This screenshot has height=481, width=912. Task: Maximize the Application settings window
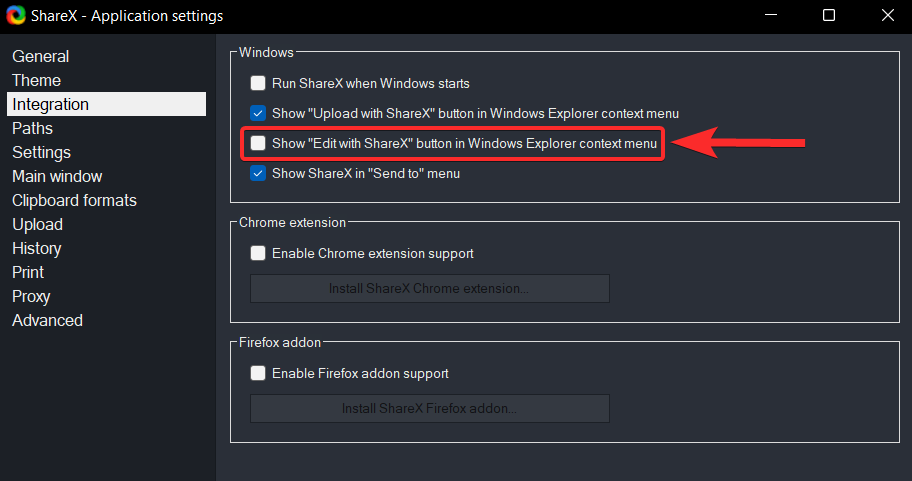point(829,15)
